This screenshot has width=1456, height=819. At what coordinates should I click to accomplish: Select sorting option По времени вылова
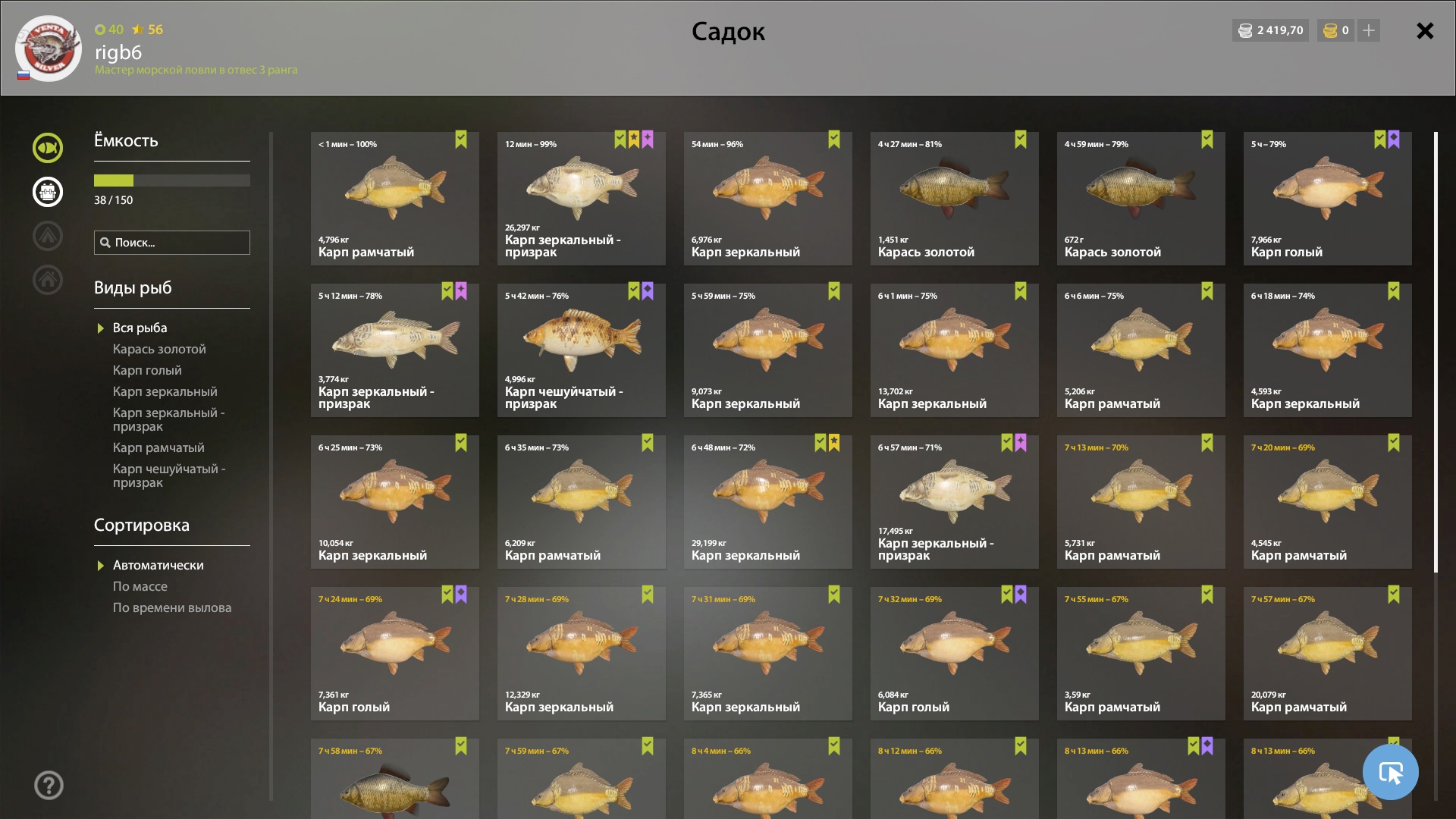[172, 607]
